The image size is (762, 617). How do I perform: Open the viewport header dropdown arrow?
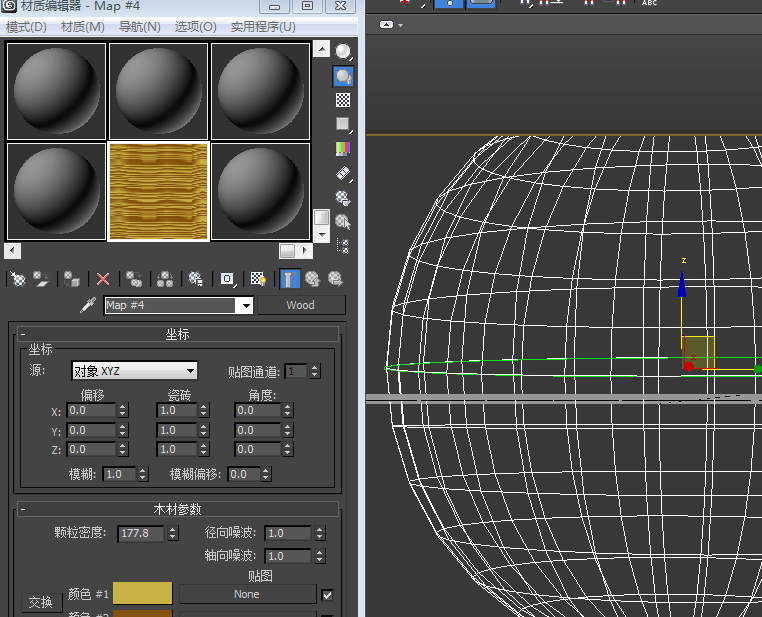click(x=400, y=25)
